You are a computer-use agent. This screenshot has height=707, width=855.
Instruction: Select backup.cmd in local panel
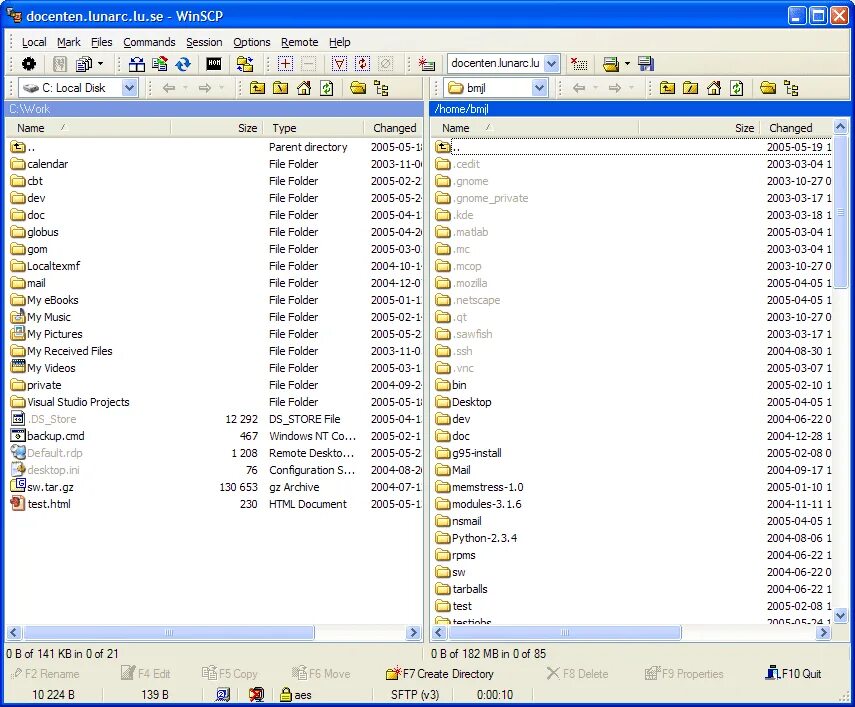pos(47,436)
